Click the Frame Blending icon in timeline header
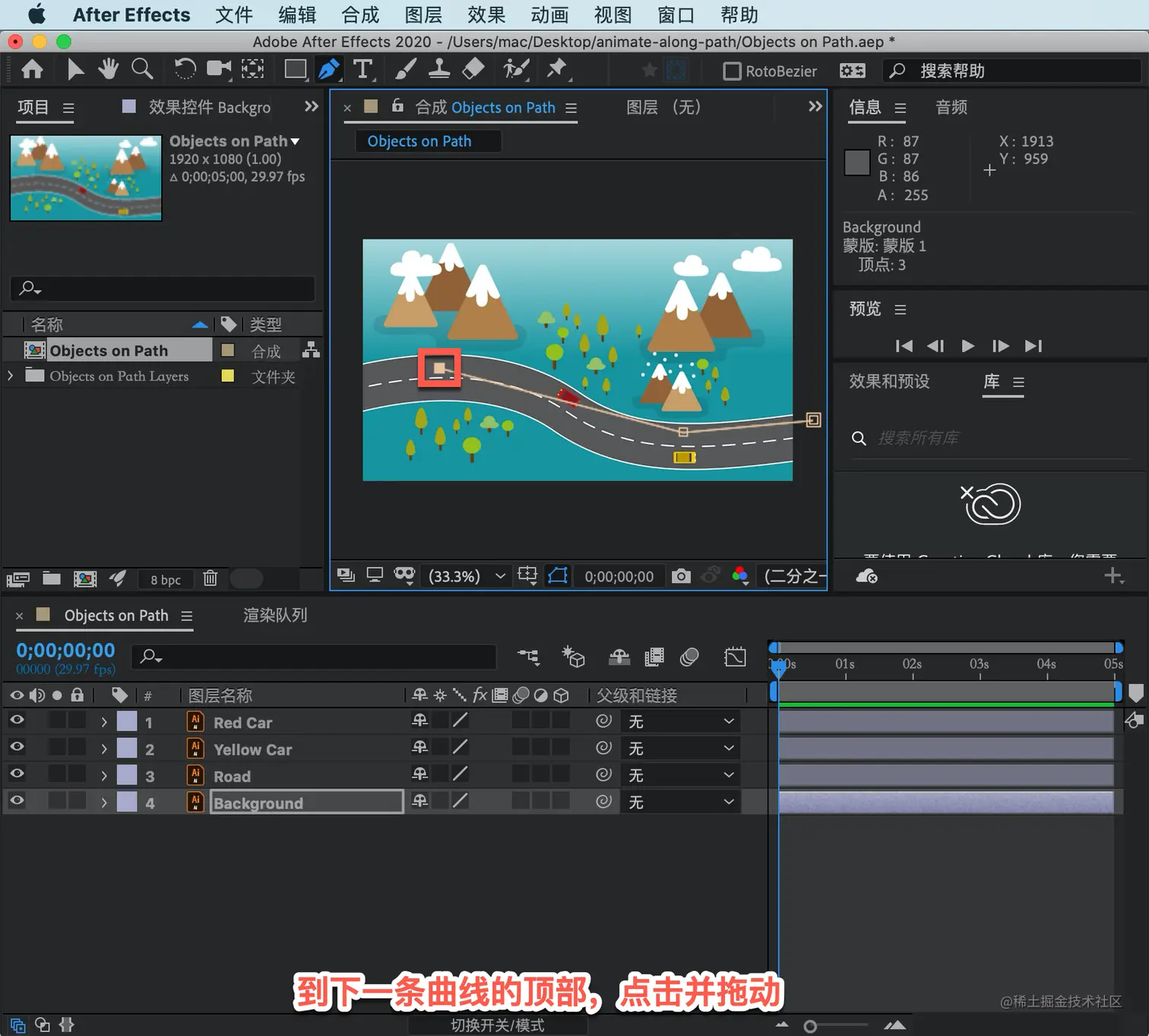The width and height of the screenshot is (1149, 1036). 654,657
